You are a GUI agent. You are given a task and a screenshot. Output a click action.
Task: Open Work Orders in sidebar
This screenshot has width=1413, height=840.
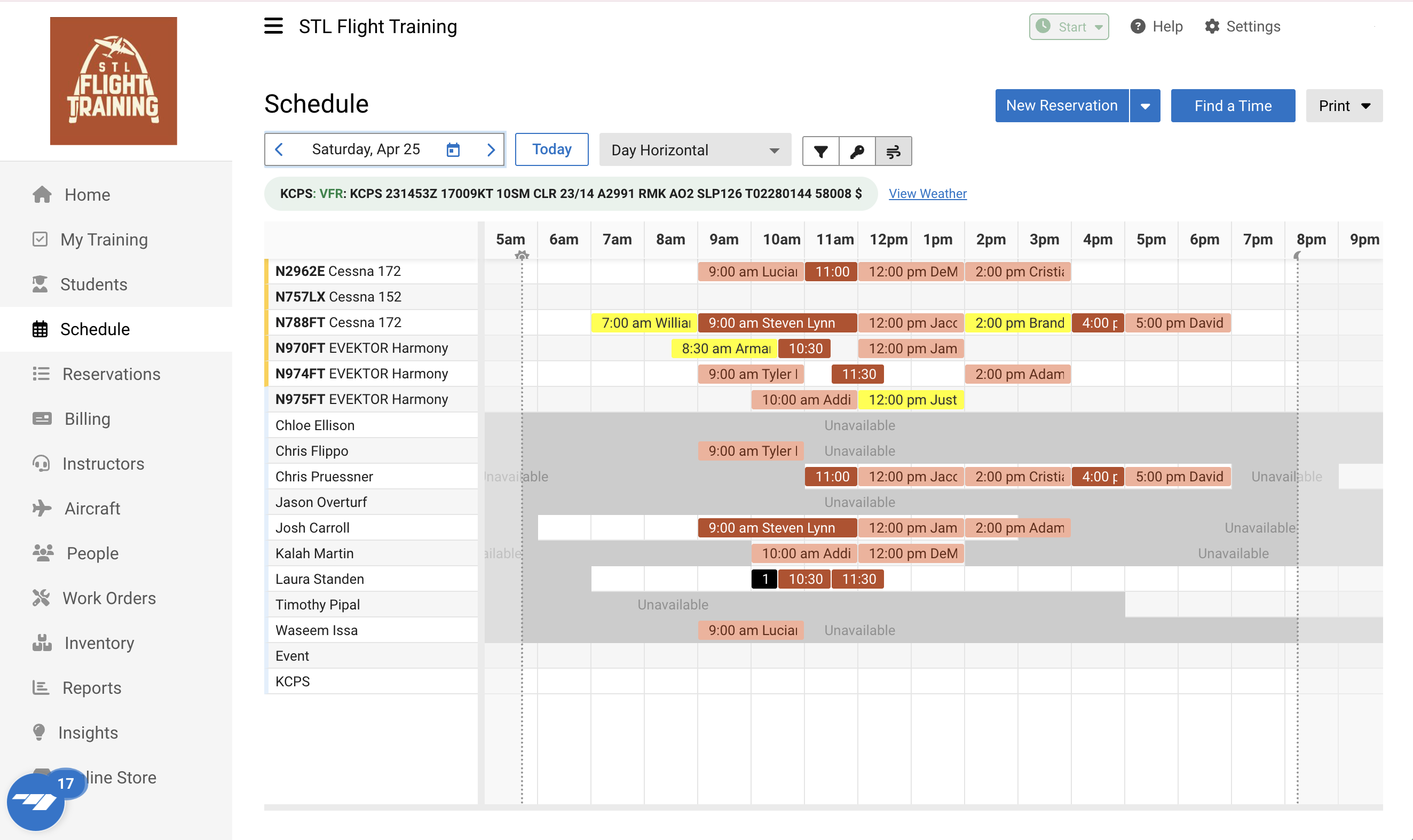coord(109,598)
